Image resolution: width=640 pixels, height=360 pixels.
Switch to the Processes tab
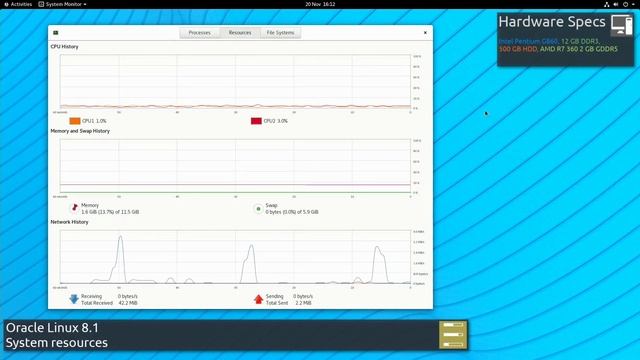[x=200, y=33]
